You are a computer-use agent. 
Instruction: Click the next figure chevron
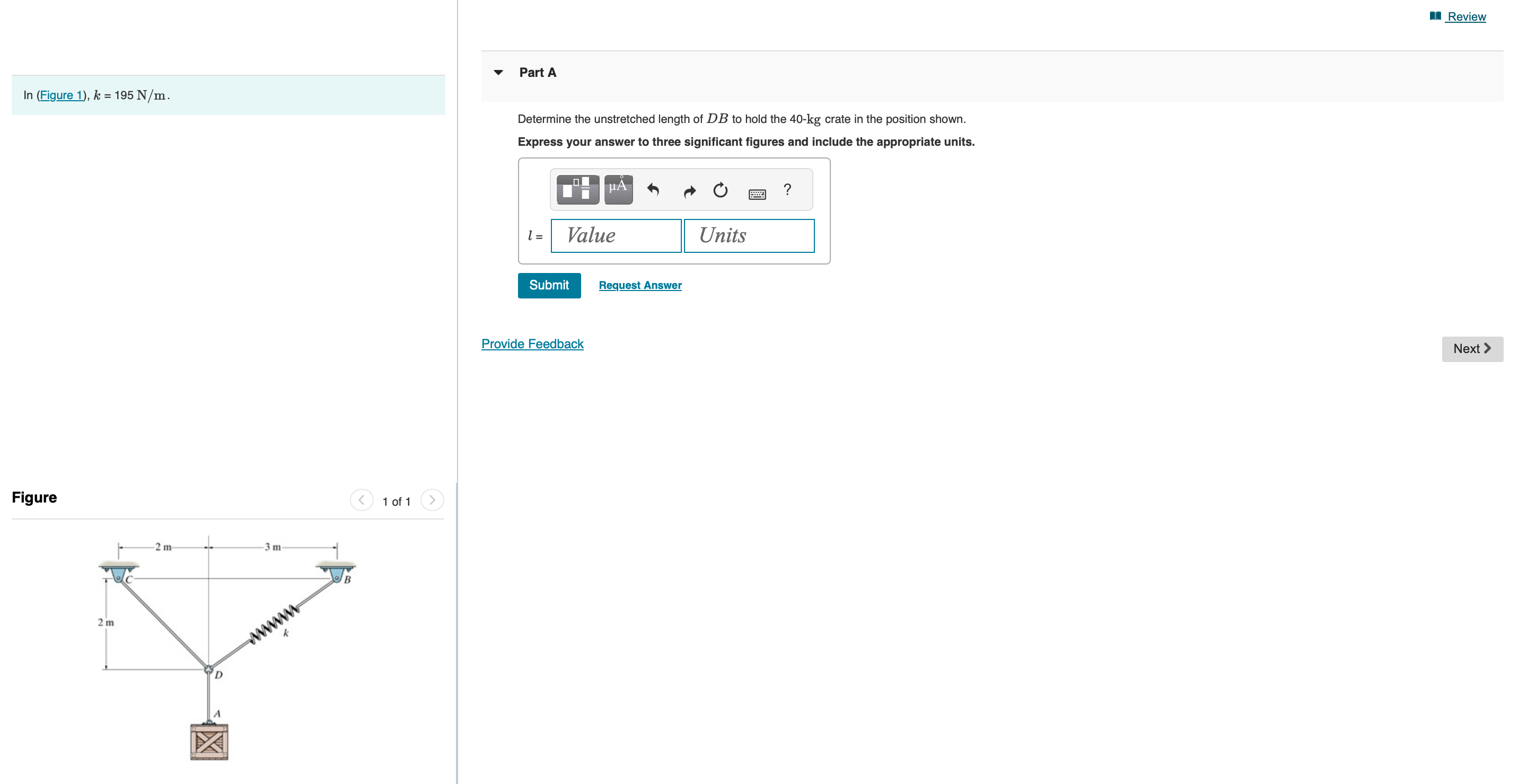433,500
